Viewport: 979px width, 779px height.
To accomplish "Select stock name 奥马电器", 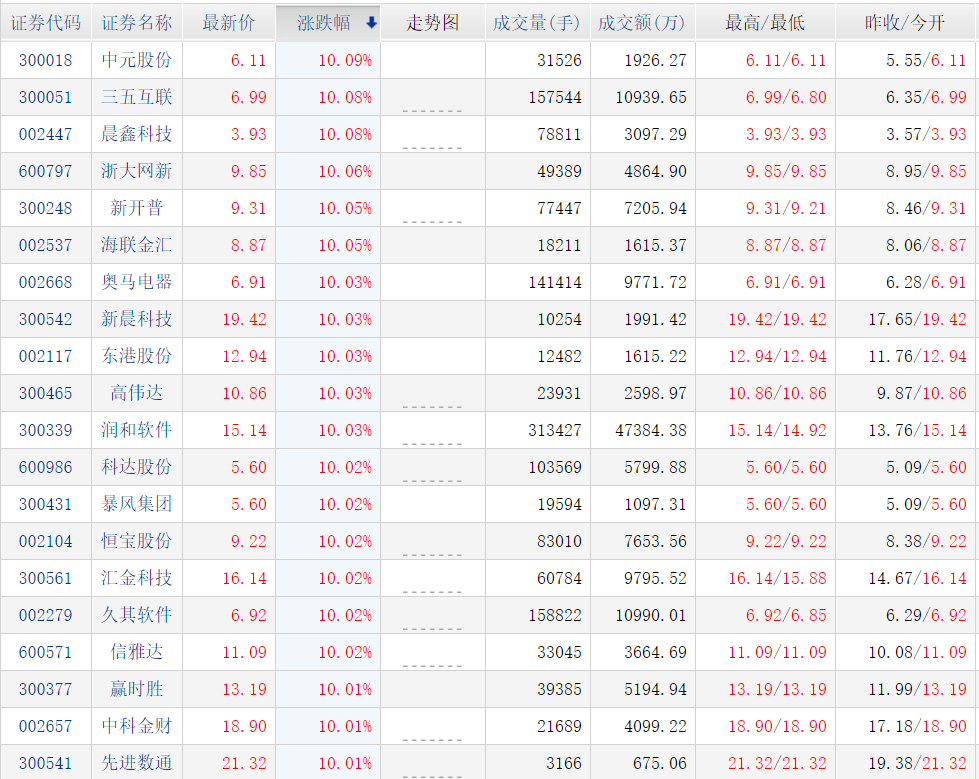I will [x=137, y=282].
